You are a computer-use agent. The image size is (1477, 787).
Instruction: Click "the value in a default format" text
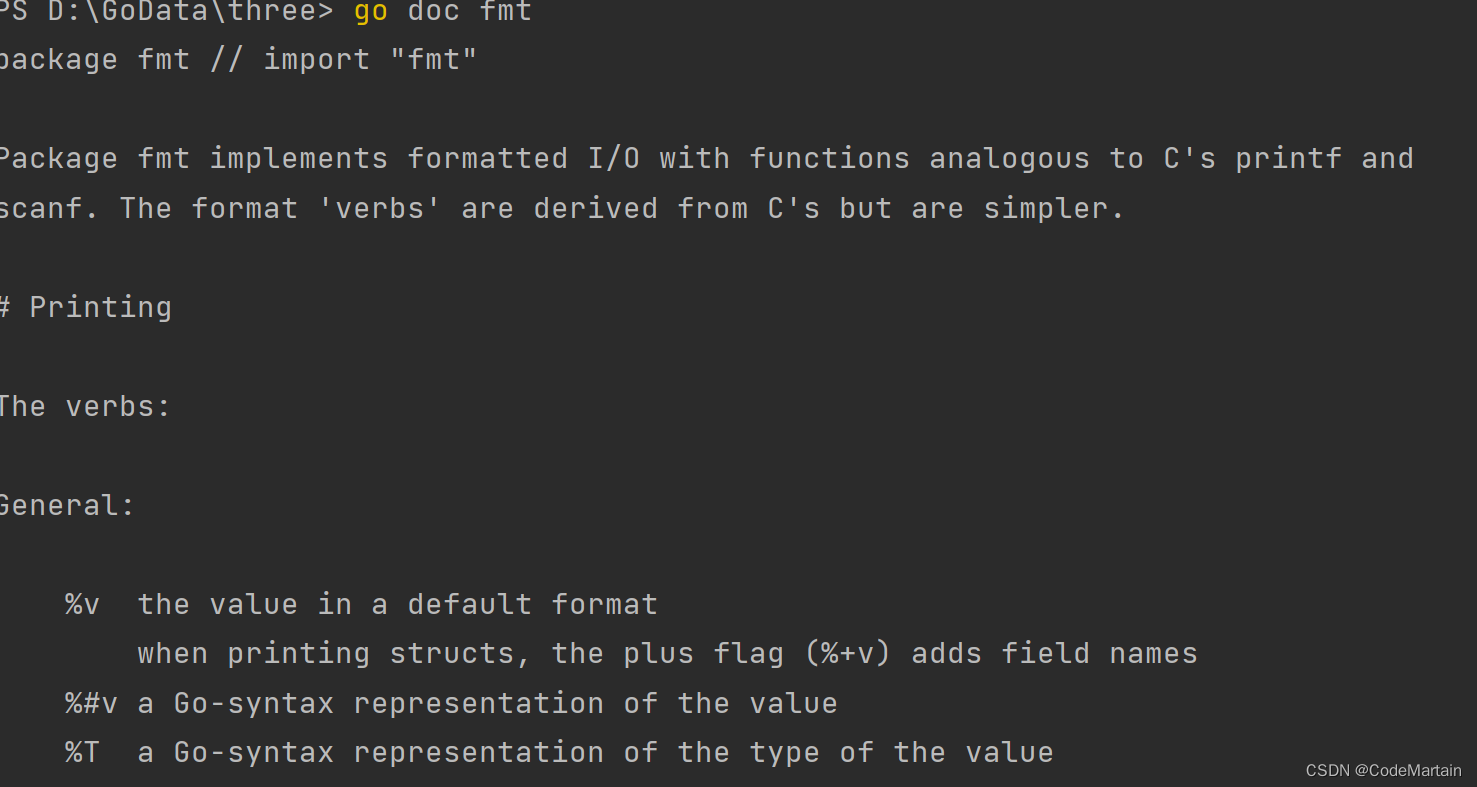click(x=398, y=605)
